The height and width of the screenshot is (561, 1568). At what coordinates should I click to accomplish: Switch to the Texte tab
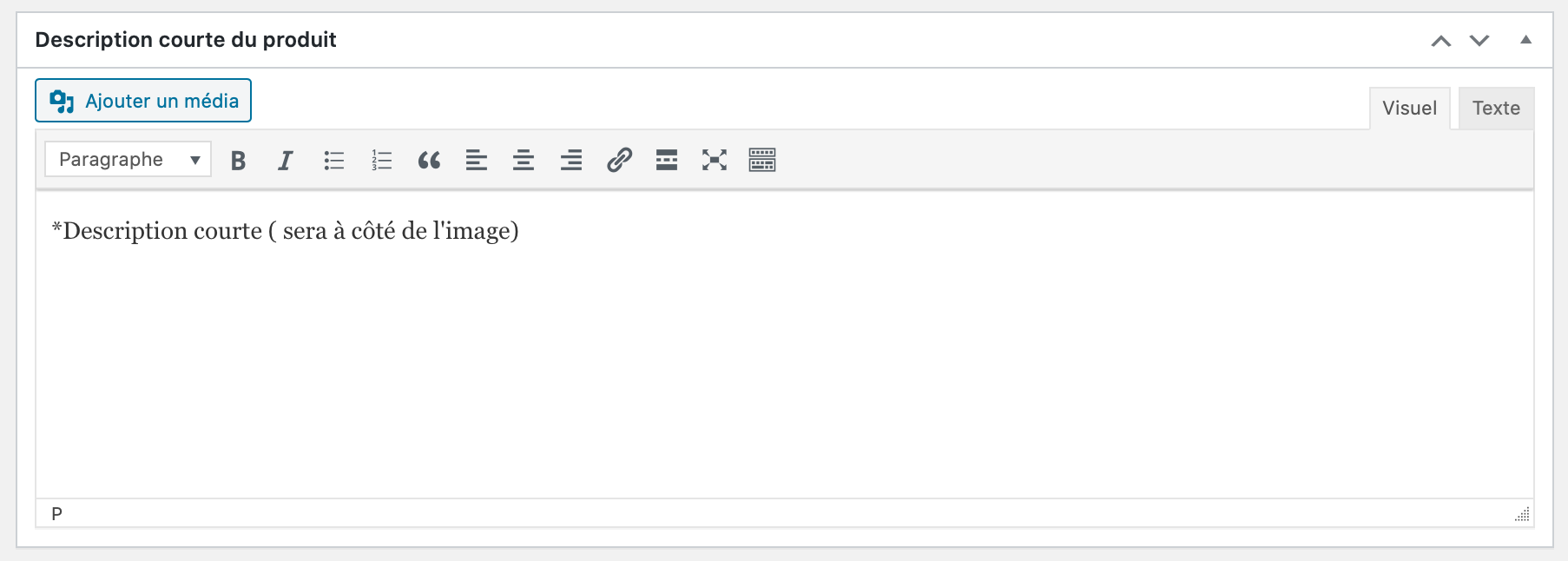1496,109
